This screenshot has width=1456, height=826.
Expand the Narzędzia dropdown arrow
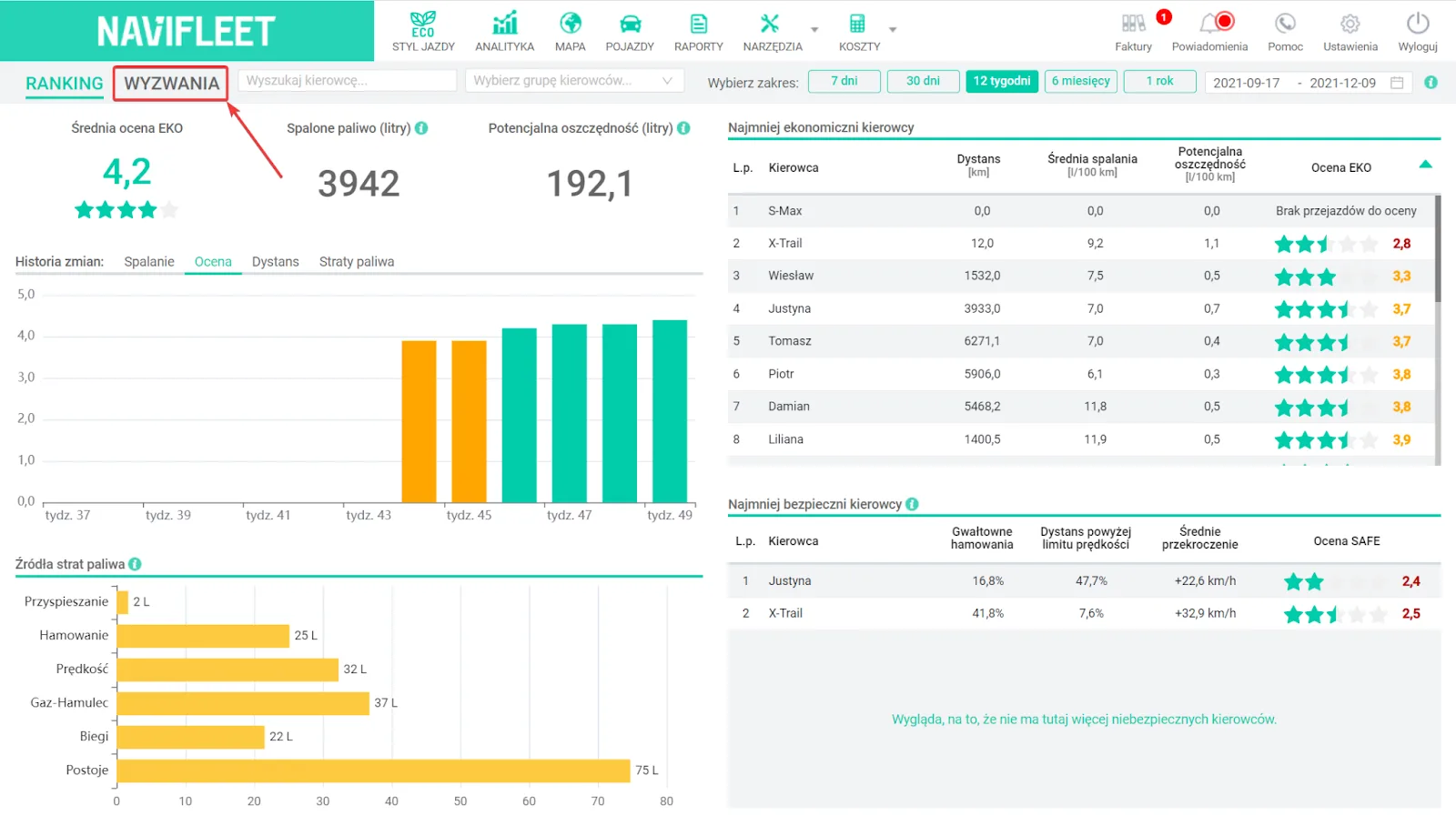click(814, 29)
